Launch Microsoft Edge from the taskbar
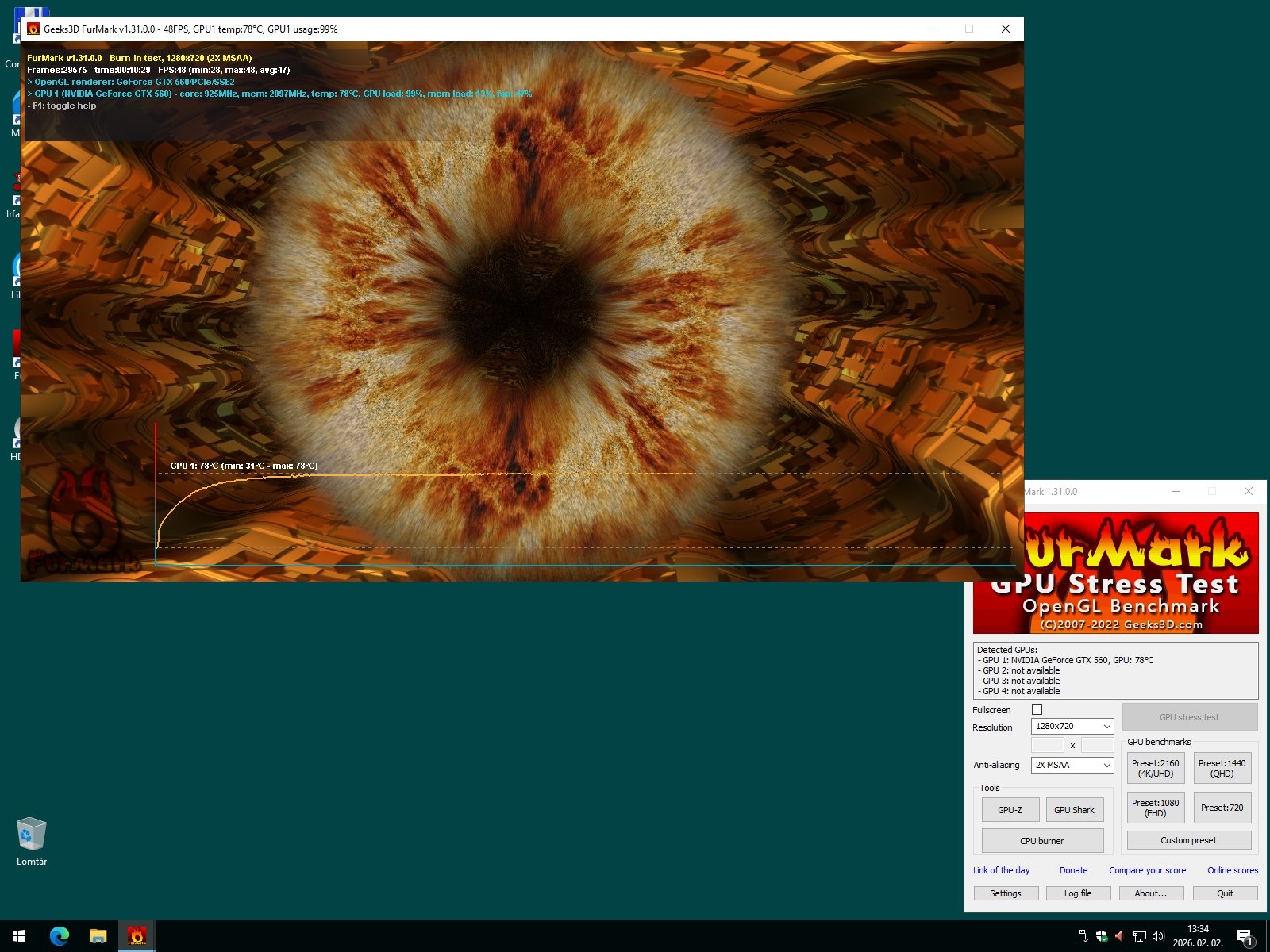The height and width of the screenshot is (952, 1270). pos(60,936)
